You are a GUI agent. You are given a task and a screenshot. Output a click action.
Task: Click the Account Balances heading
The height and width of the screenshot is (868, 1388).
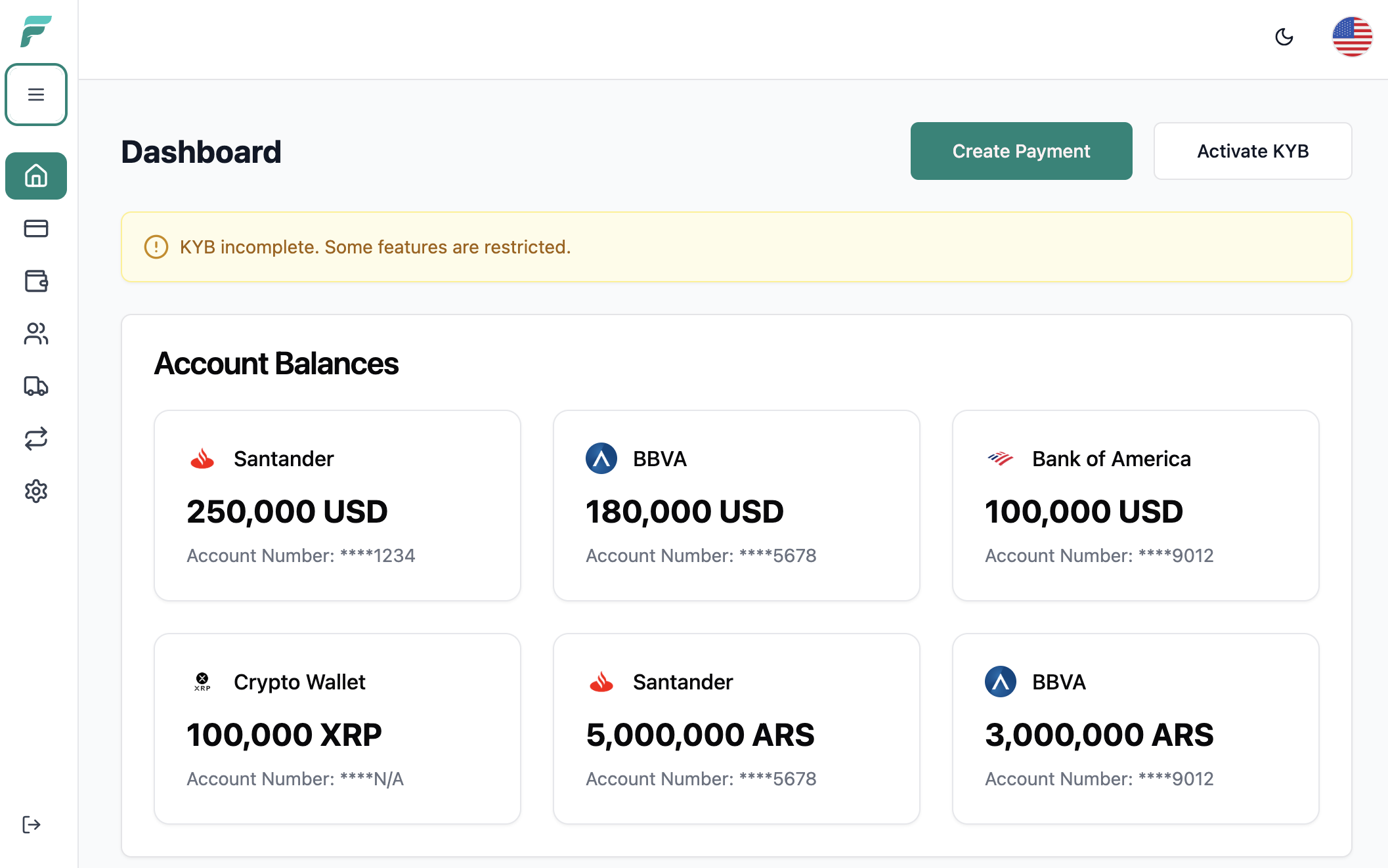pyautogui.click(x=276, y=364)
